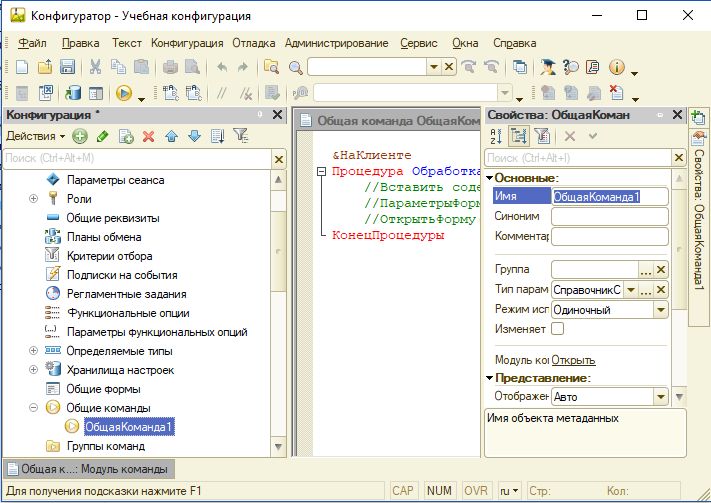The image size is (711, 503).
Task: Toggle the OVR mode indicator in status bar
Action: pos(476,491)
